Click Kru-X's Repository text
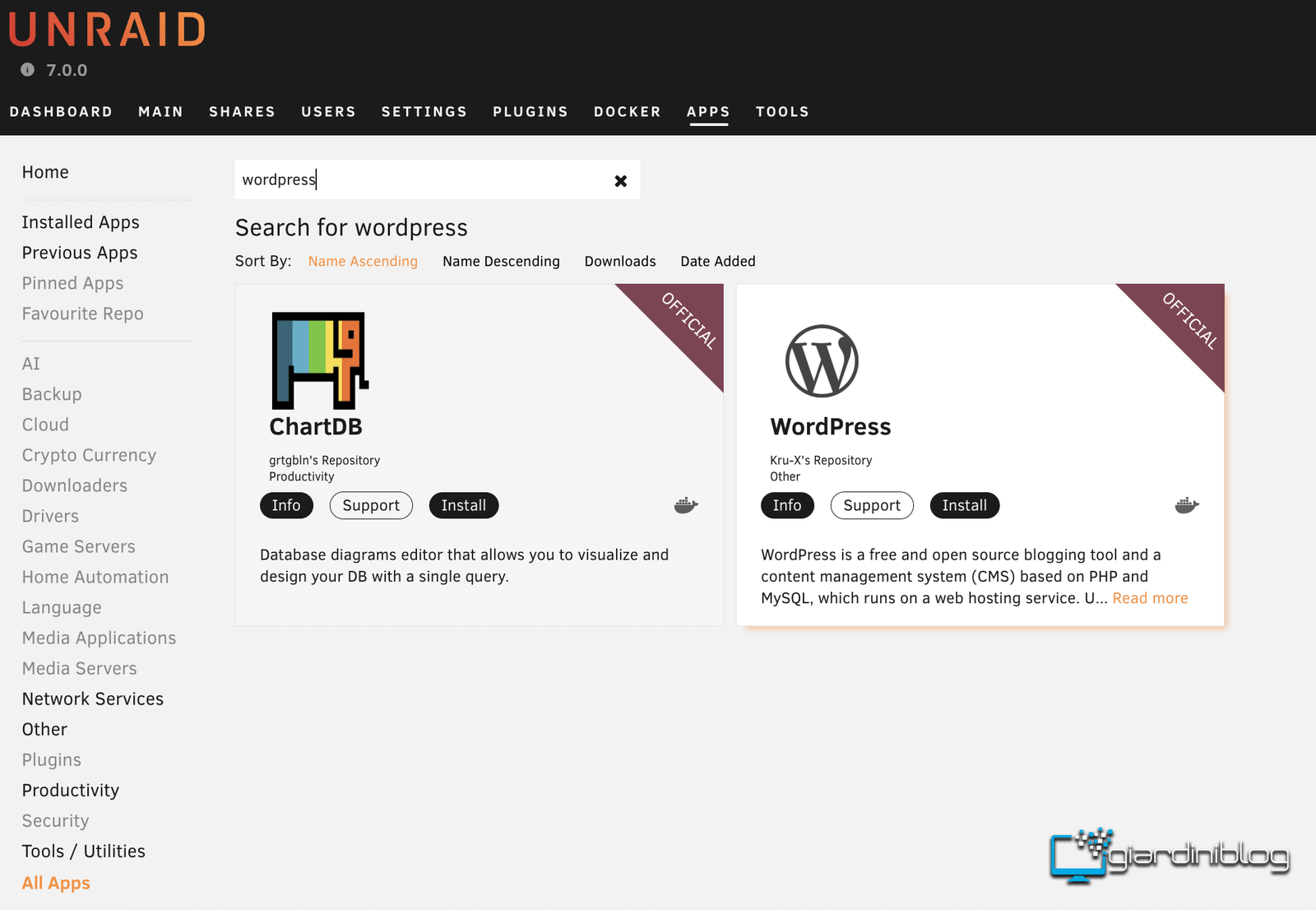1316x910 pixels. pos(821,461)
